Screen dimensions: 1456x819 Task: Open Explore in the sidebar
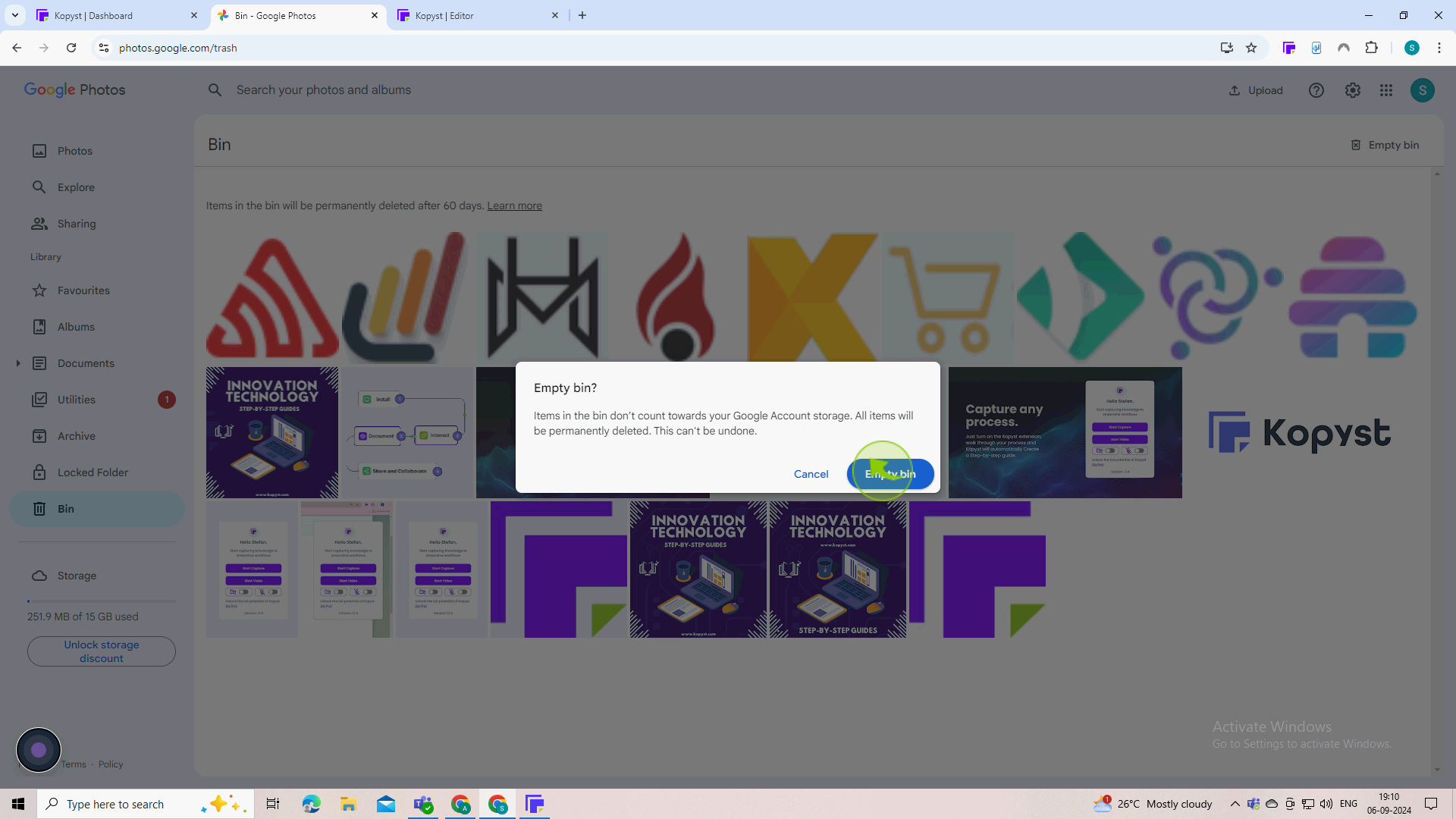pyautogui.click(x=97, y=187)
